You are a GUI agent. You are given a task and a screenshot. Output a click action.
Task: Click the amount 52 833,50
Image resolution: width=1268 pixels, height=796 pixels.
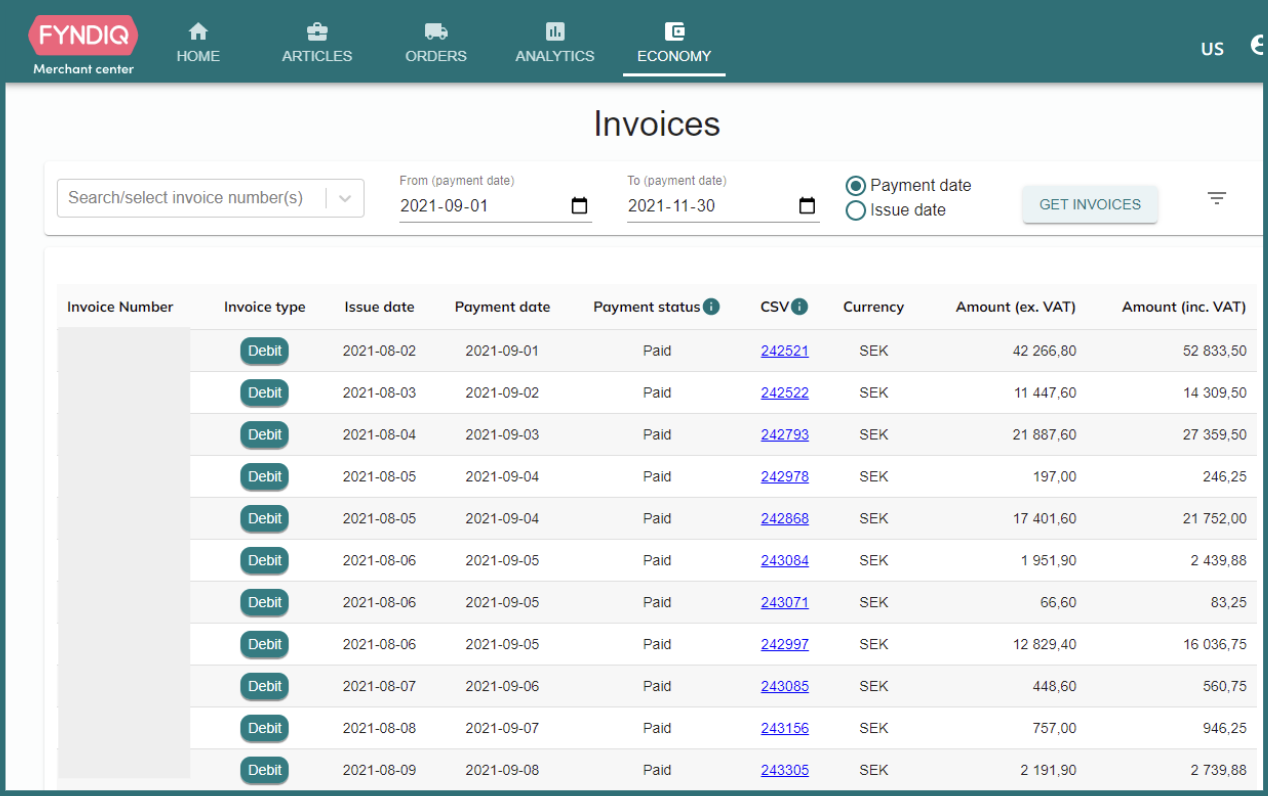1215,351
